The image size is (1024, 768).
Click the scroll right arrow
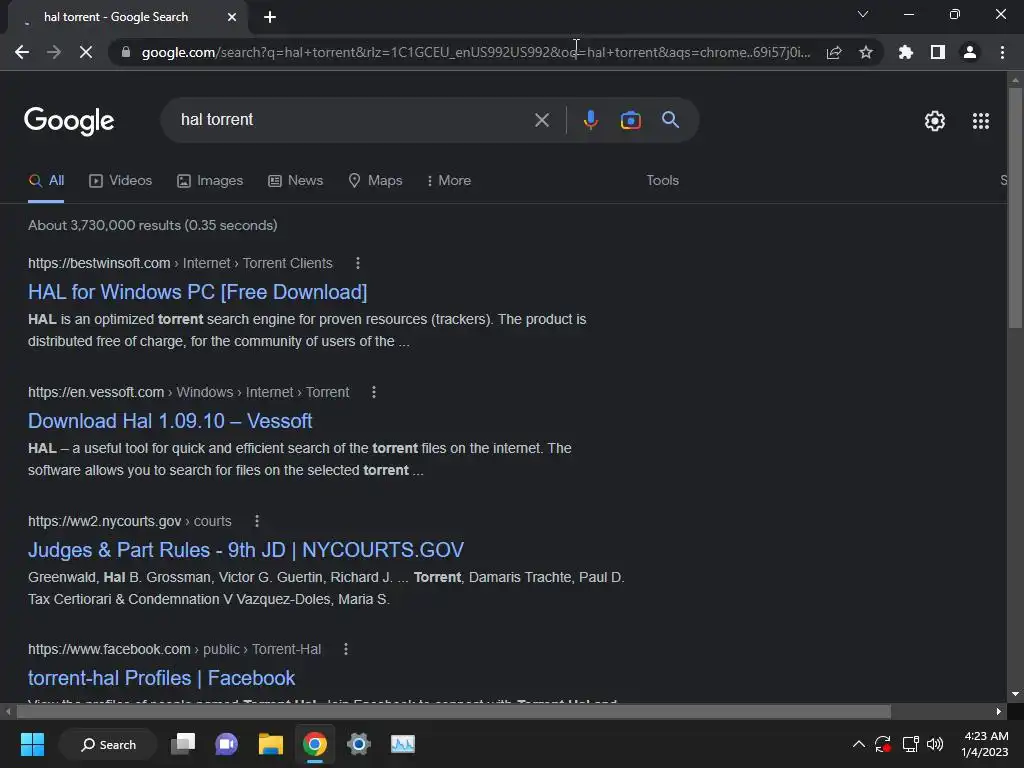(x=999, y=711)
